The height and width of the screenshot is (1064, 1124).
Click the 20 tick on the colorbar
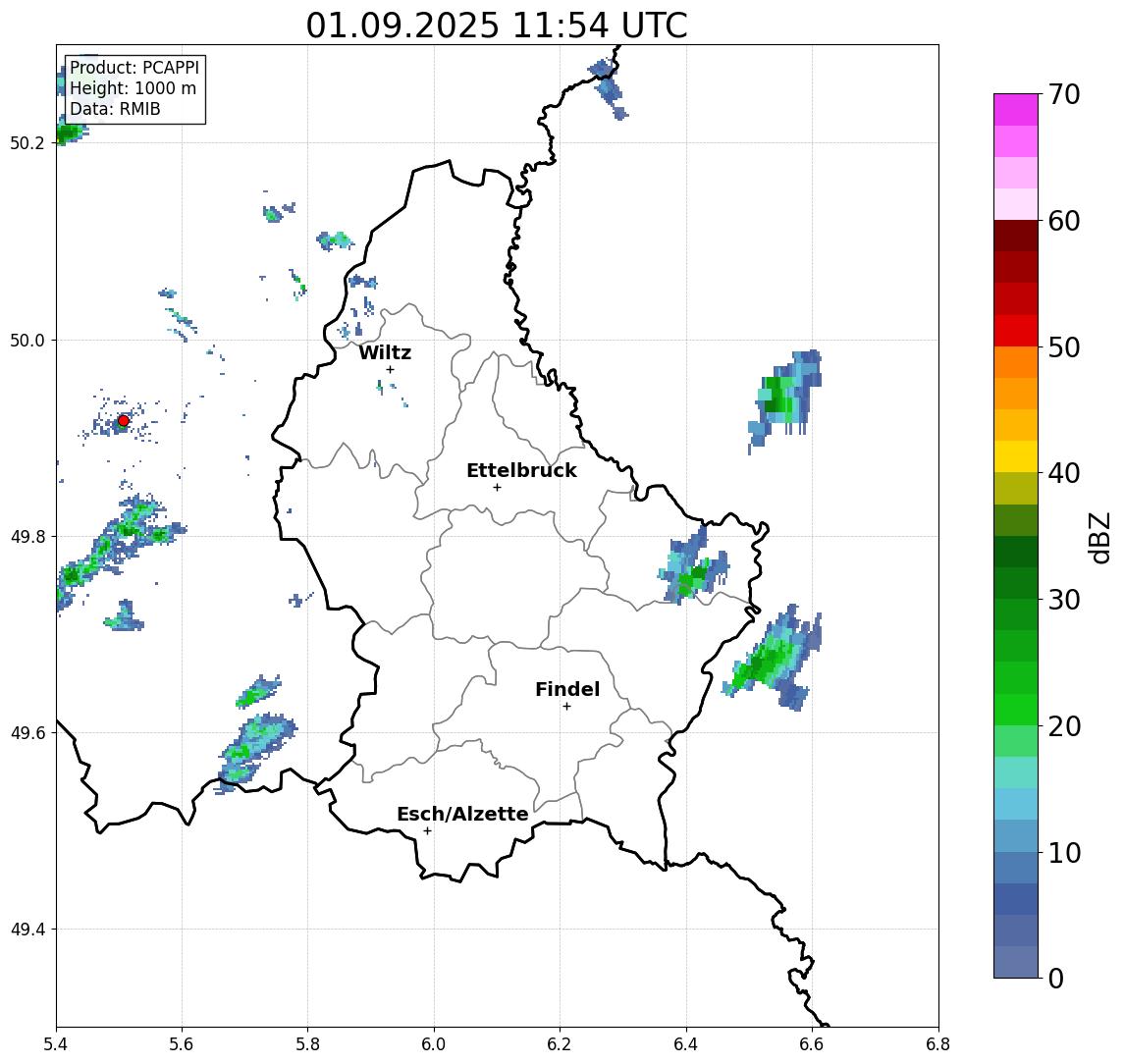[x=1064, y=725]
